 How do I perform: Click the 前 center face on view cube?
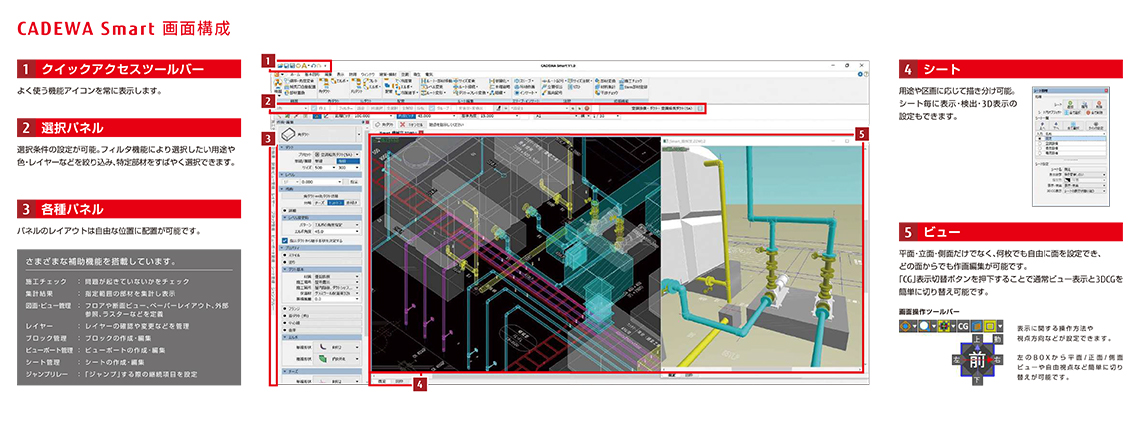coord(977,360)
